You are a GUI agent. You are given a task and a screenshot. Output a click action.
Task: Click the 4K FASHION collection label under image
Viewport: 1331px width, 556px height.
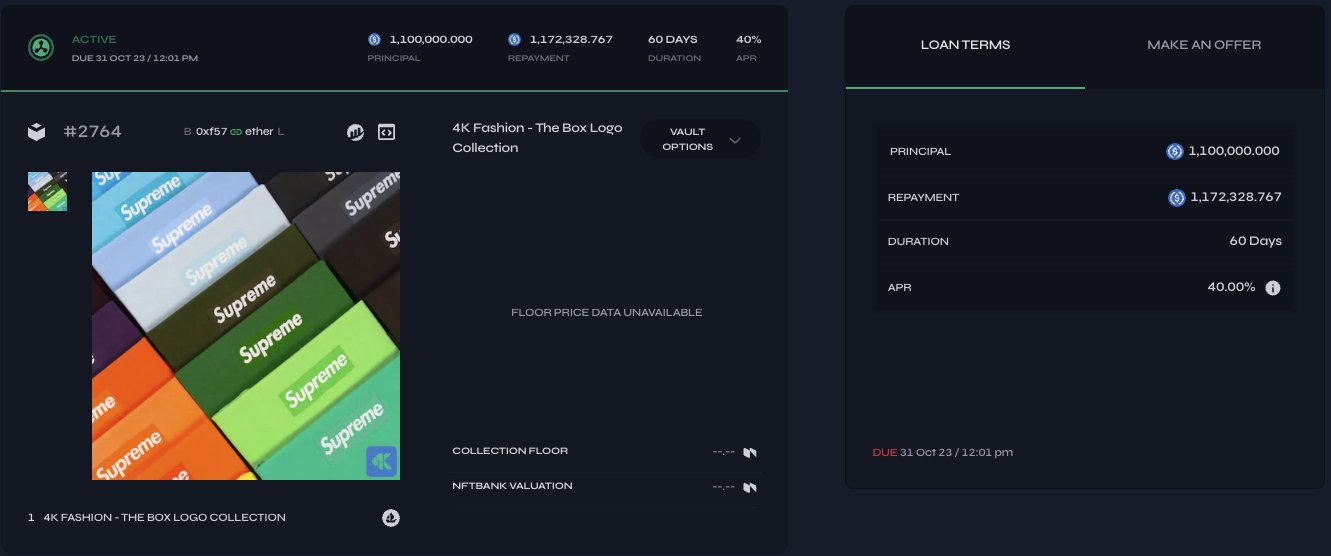tap(165, 518)
